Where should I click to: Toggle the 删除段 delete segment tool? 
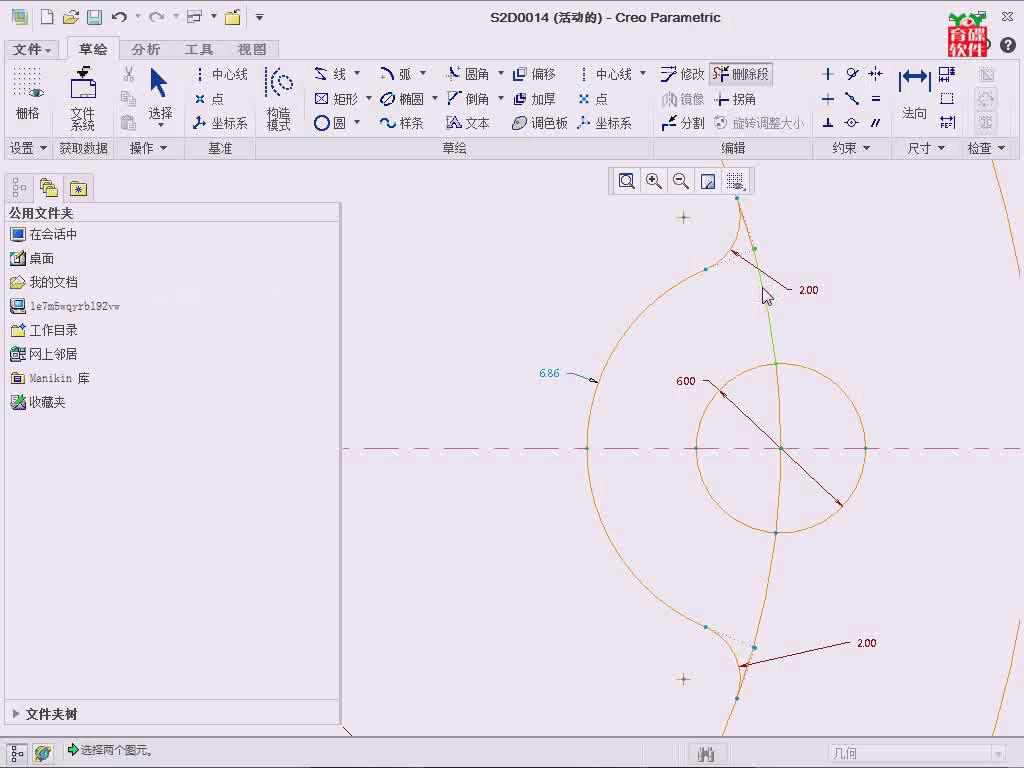pos(741,74)
